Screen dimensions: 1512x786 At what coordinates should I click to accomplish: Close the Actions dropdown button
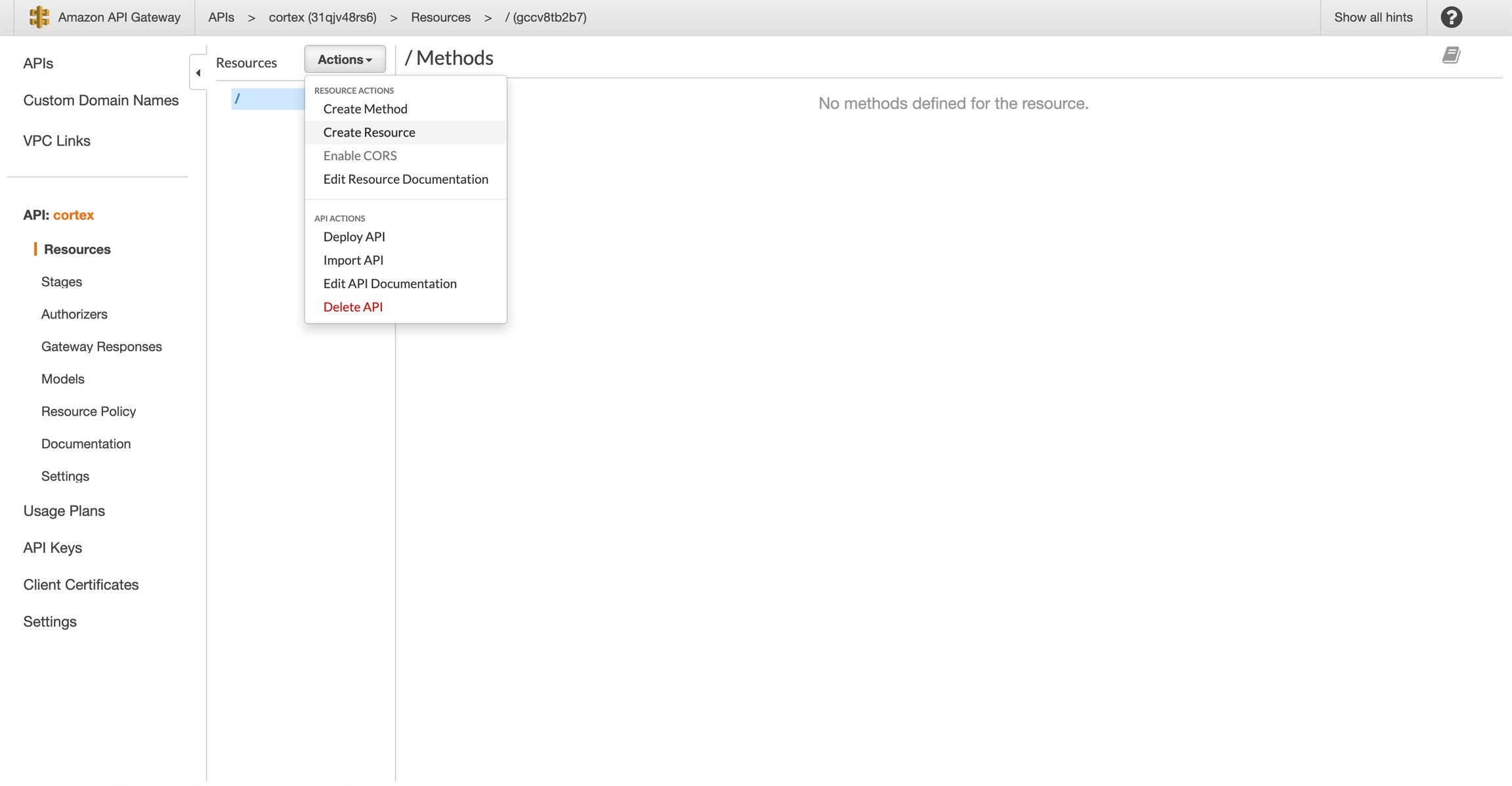click(345, 59)
